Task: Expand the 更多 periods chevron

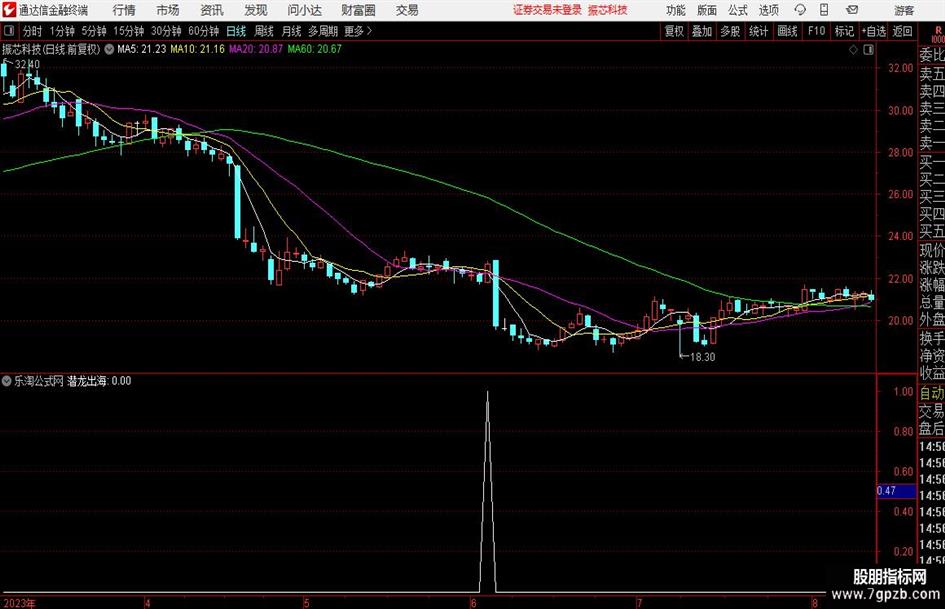Action: coord(359,31)
